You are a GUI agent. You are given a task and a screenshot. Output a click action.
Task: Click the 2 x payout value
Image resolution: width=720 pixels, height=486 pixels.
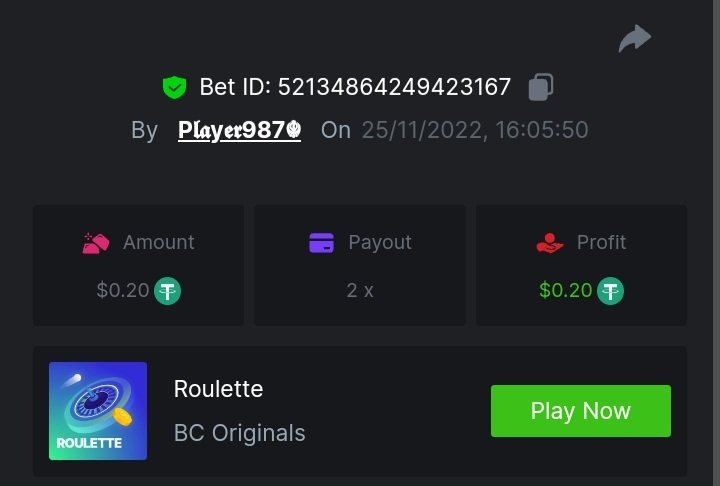(360, 291)
